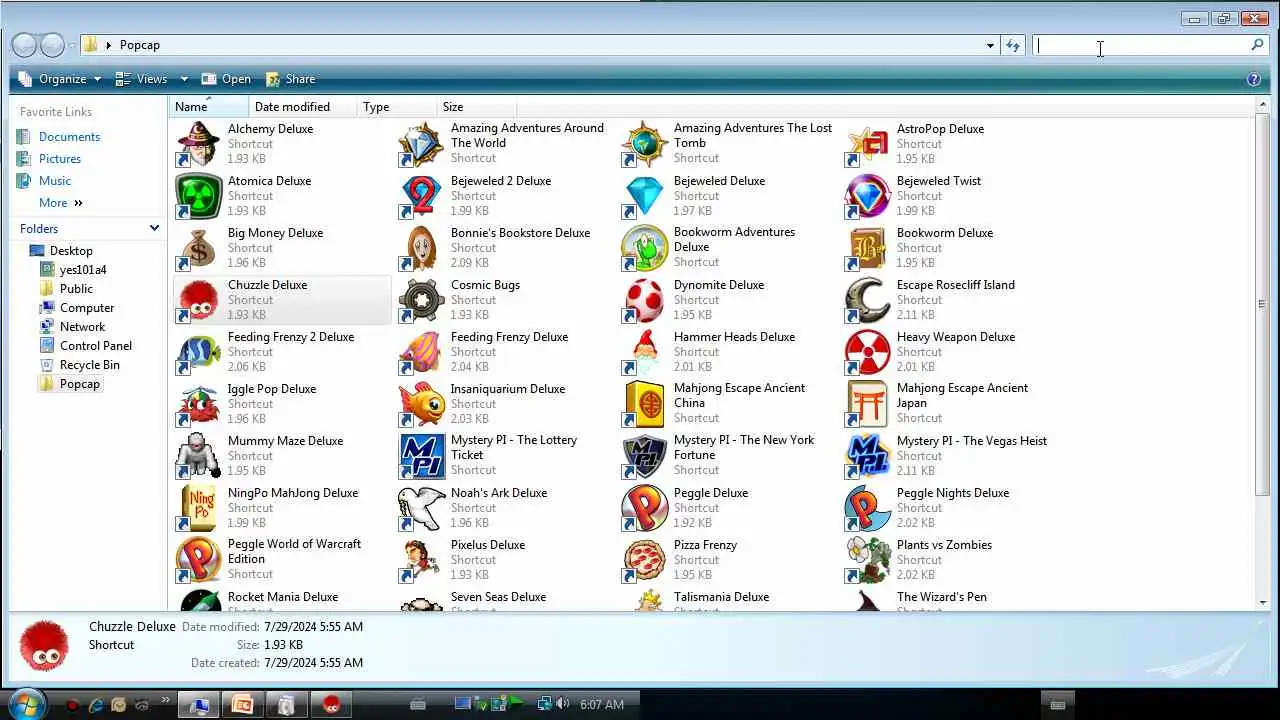The height and width of the screenshot is (720, 1280).
Task: Select the Mystery PI Lottery Ticket icon
Action: click(421, 456)
